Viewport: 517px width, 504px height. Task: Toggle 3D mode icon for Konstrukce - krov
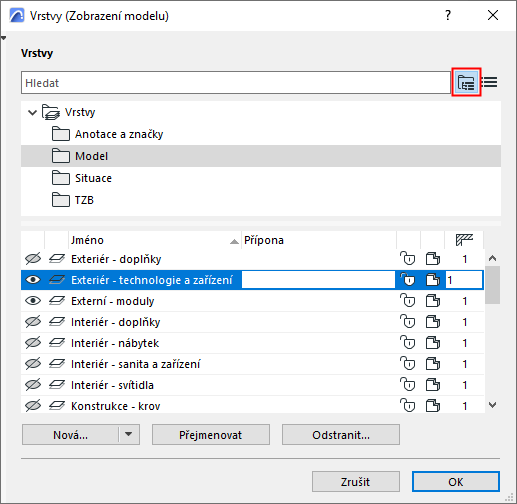[x=433, y=406]
